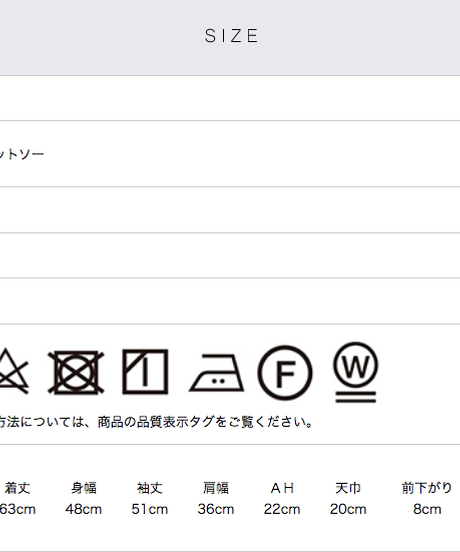Select the 22cm armhole value
This screenshot has height=552, width=460.
coord(282,509)
